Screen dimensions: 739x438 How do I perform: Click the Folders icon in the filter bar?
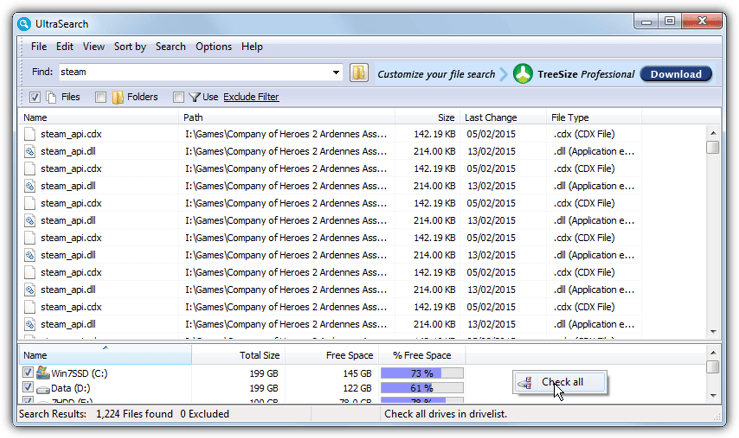[x=117, y=97]
